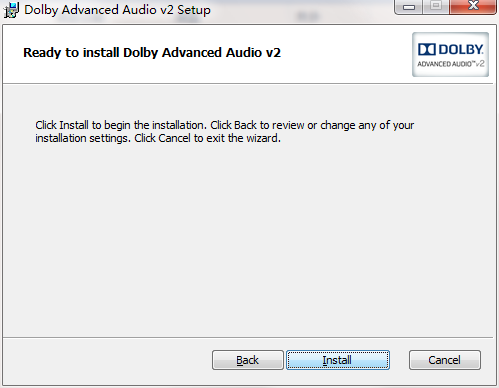Go back with the Back button
Viewport: 499px width, 388px height.
[248, 360]
